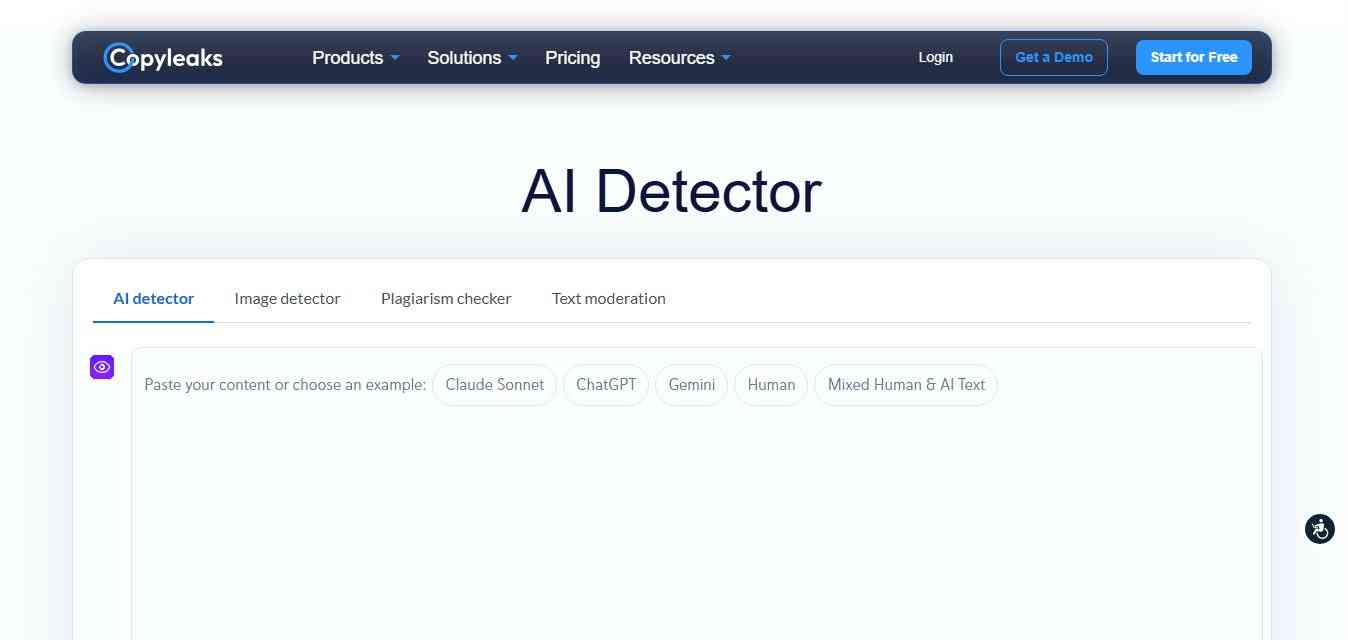
Task: Toggle the purple eye icon
Action: click(x=102, y=367)
